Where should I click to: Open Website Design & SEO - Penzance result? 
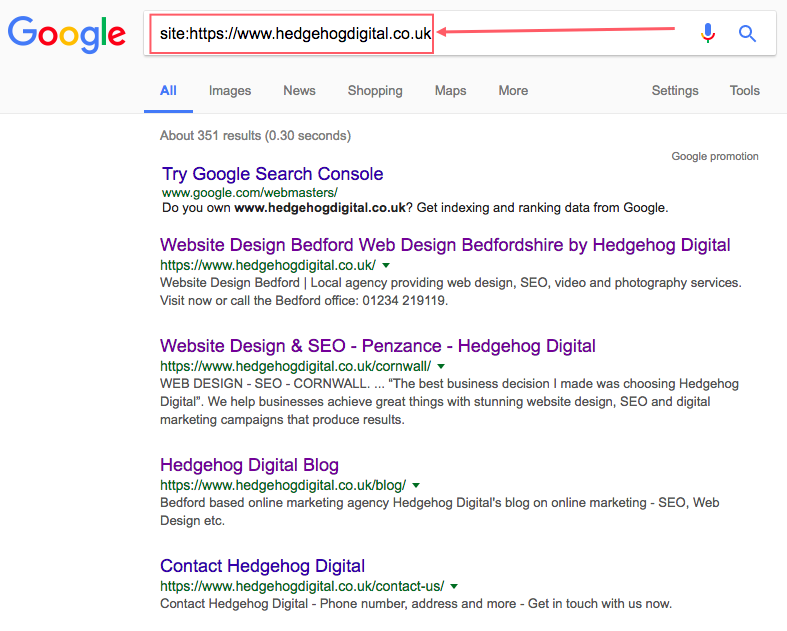click(378, 346)
